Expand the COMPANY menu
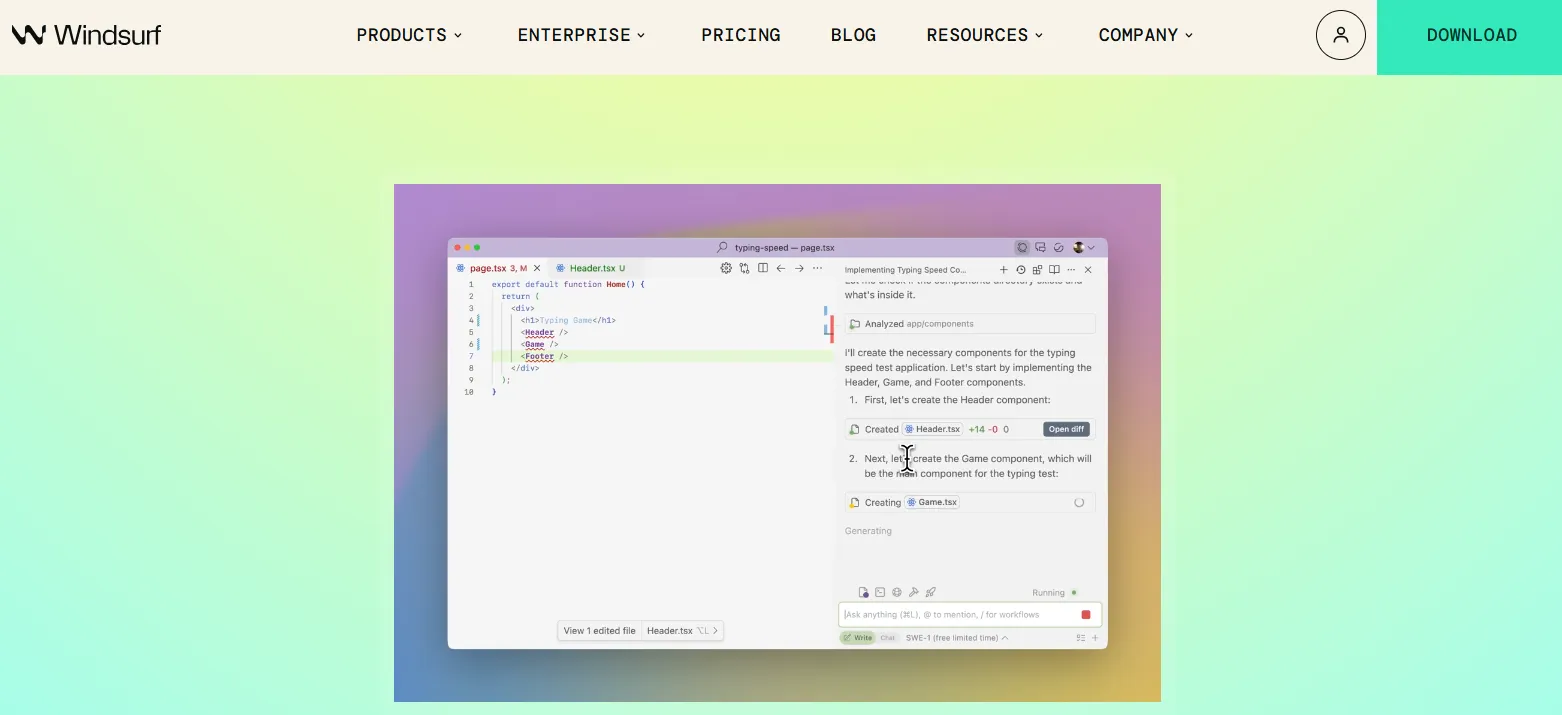Viewport: 1562px width, 715px height. pos(1146,35)
